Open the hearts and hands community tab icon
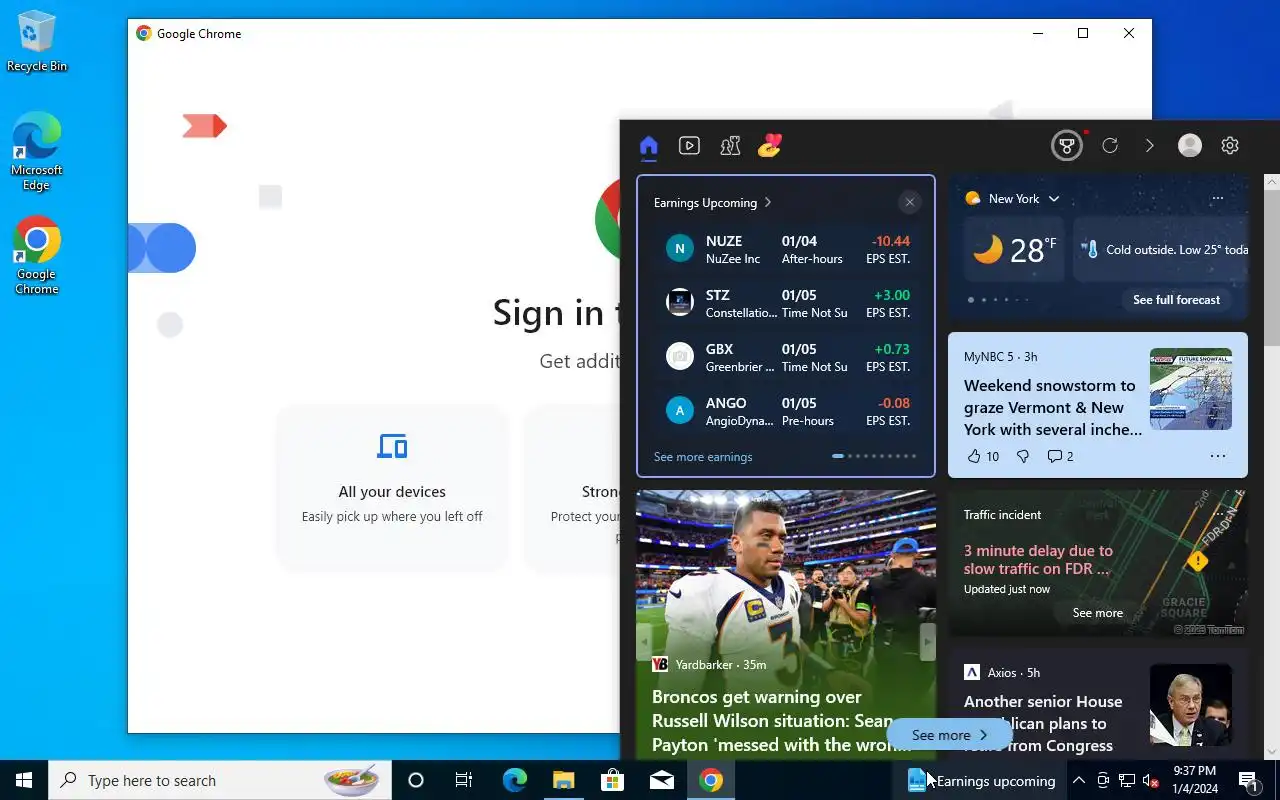This screenshot has height=800, width=1280. pyautogui.click(x=769, y=146)
